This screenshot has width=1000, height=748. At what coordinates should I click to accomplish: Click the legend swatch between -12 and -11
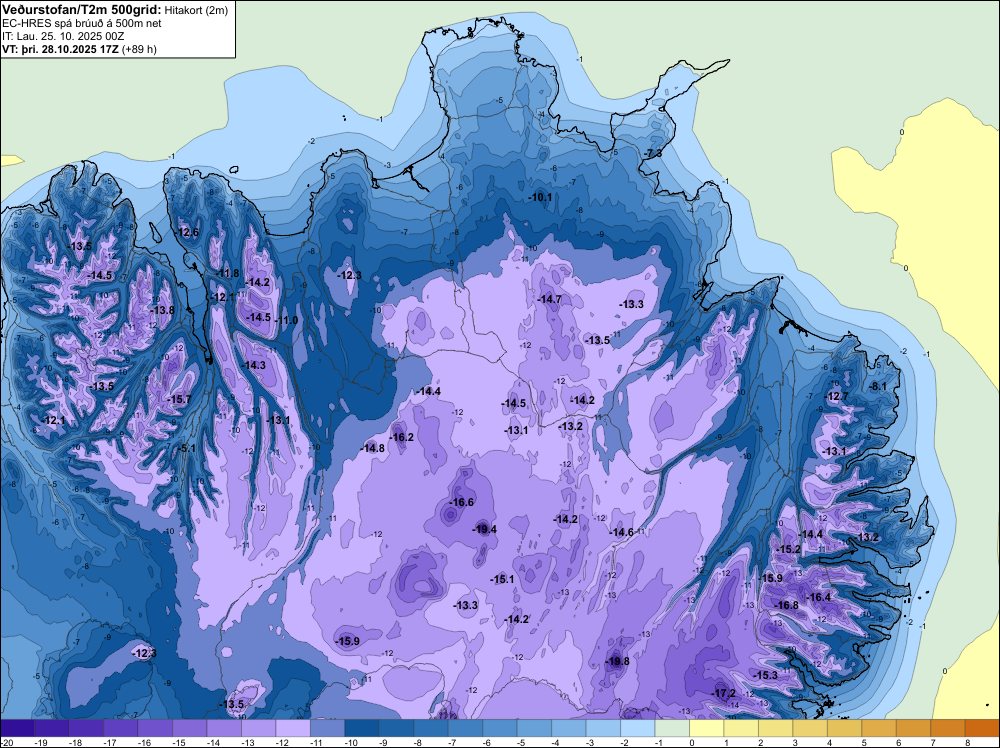pyautogui.click(x=293, y=728)
